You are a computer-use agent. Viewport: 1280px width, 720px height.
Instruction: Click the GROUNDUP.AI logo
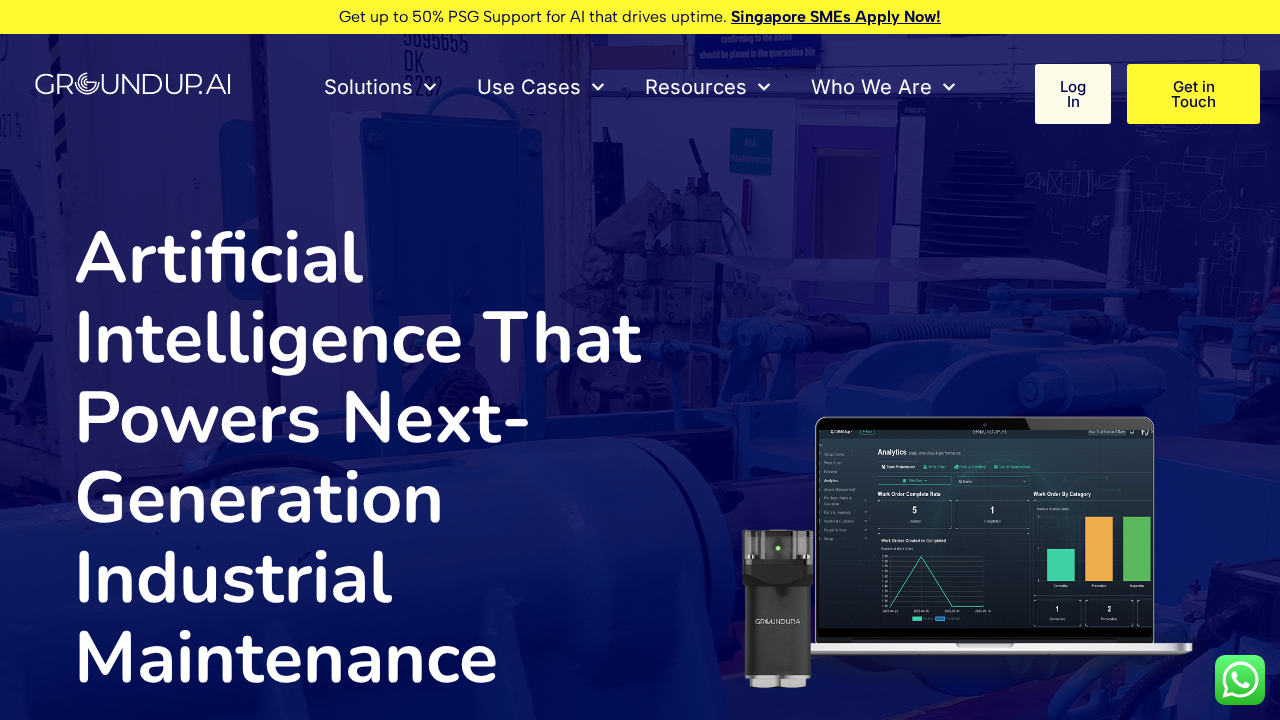(132, 84)
